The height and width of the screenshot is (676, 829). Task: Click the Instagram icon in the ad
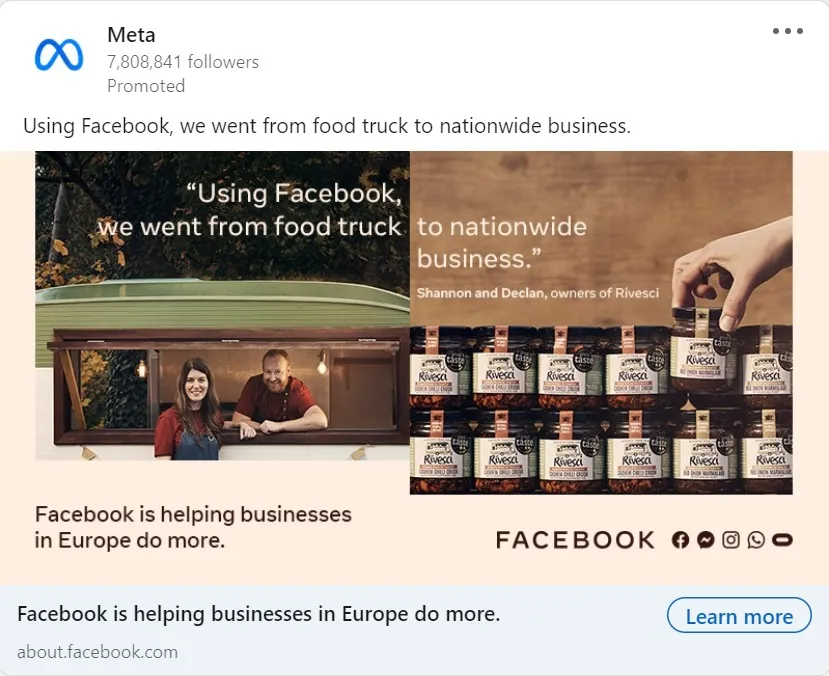[x=731, y=540]
